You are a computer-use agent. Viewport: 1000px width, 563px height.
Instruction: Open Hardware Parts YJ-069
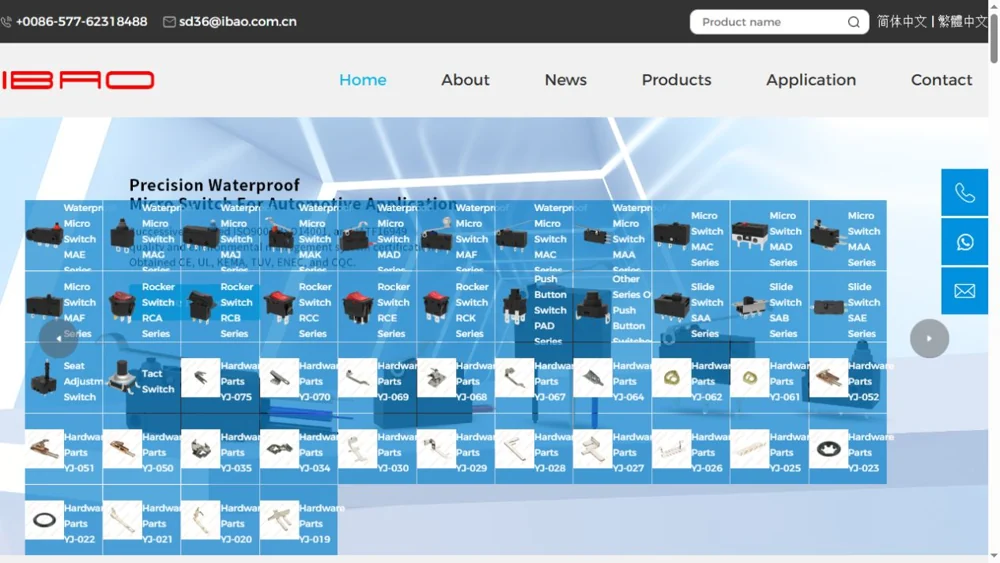[x=377, y=377]
